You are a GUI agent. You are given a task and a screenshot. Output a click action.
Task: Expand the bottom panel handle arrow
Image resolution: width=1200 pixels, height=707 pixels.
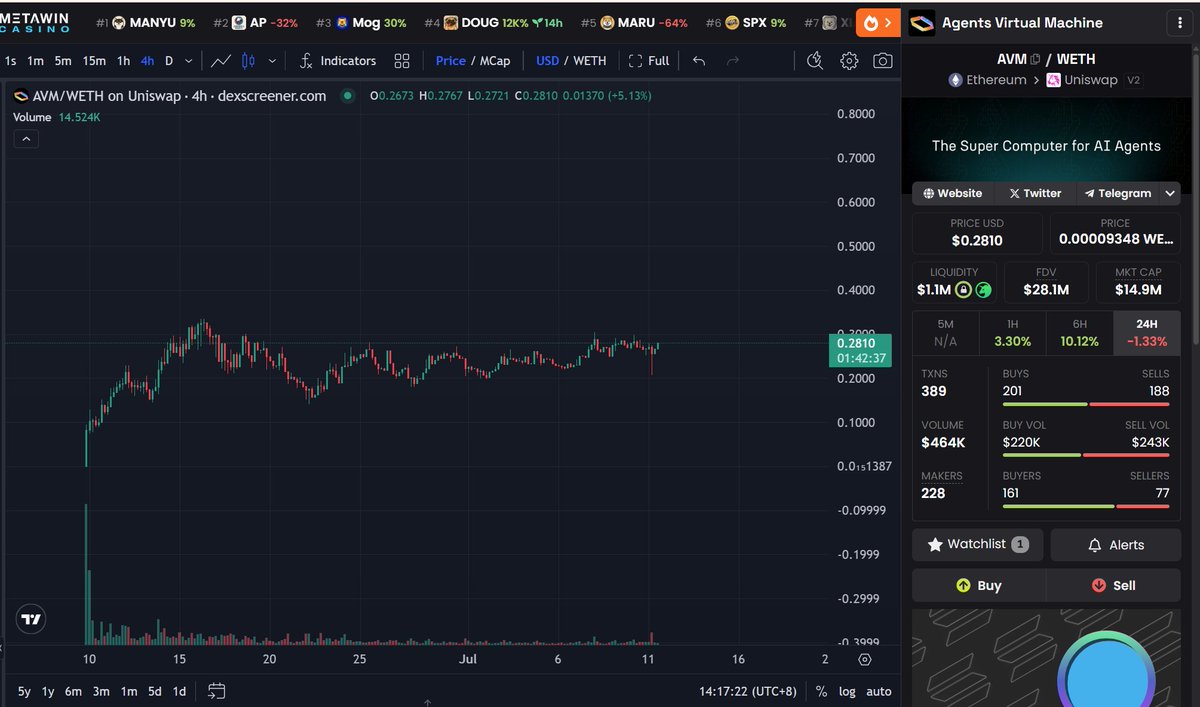coord(428,703)
